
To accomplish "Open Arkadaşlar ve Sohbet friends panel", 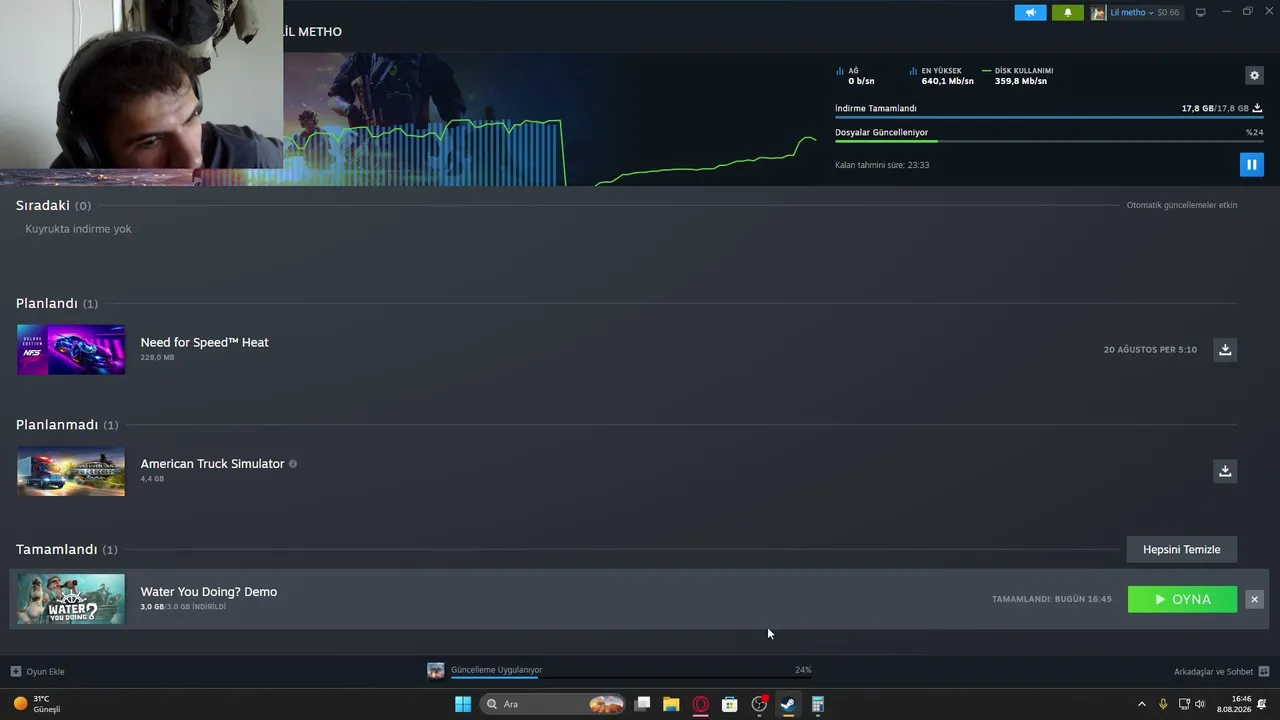I will click(x=1221, y=672).
